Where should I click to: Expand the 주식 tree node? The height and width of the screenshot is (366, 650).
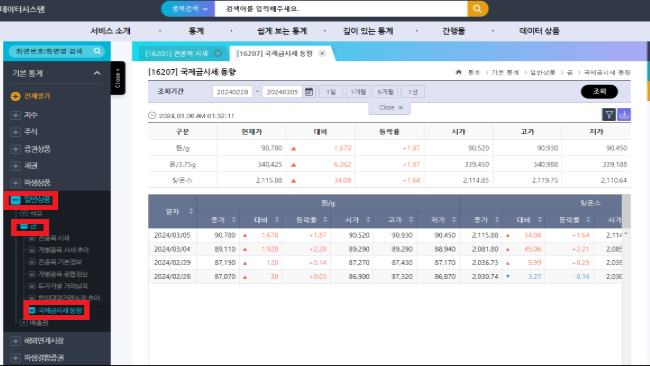pos(15,132)
